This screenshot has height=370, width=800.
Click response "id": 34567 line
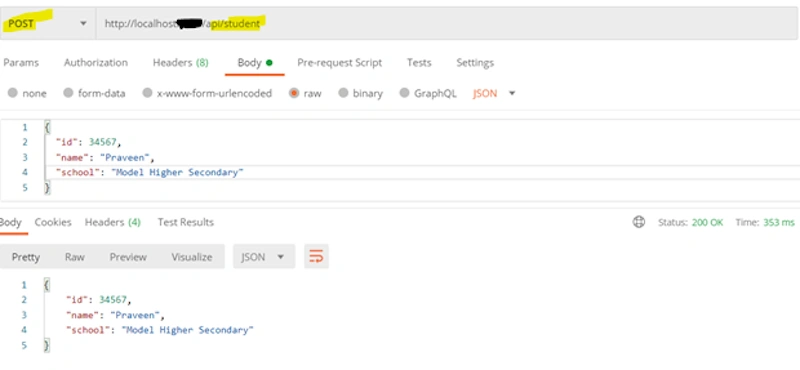[x=99, y=300]
